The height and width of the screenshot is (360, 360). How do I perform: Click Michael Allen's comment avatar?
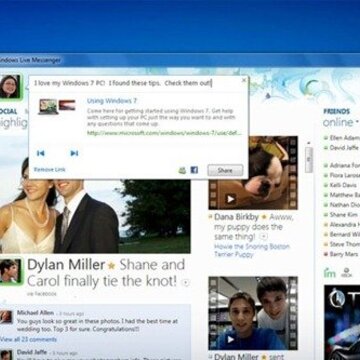point(6,317)
